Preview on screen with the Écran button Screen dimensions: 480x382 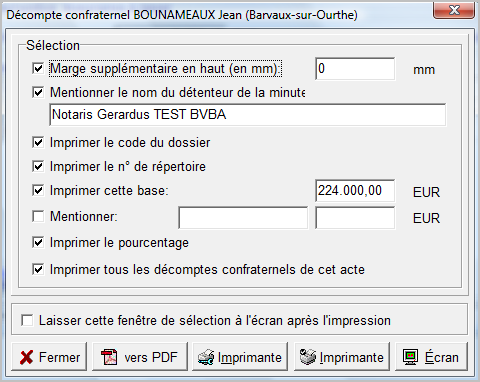tap(431, 357)
